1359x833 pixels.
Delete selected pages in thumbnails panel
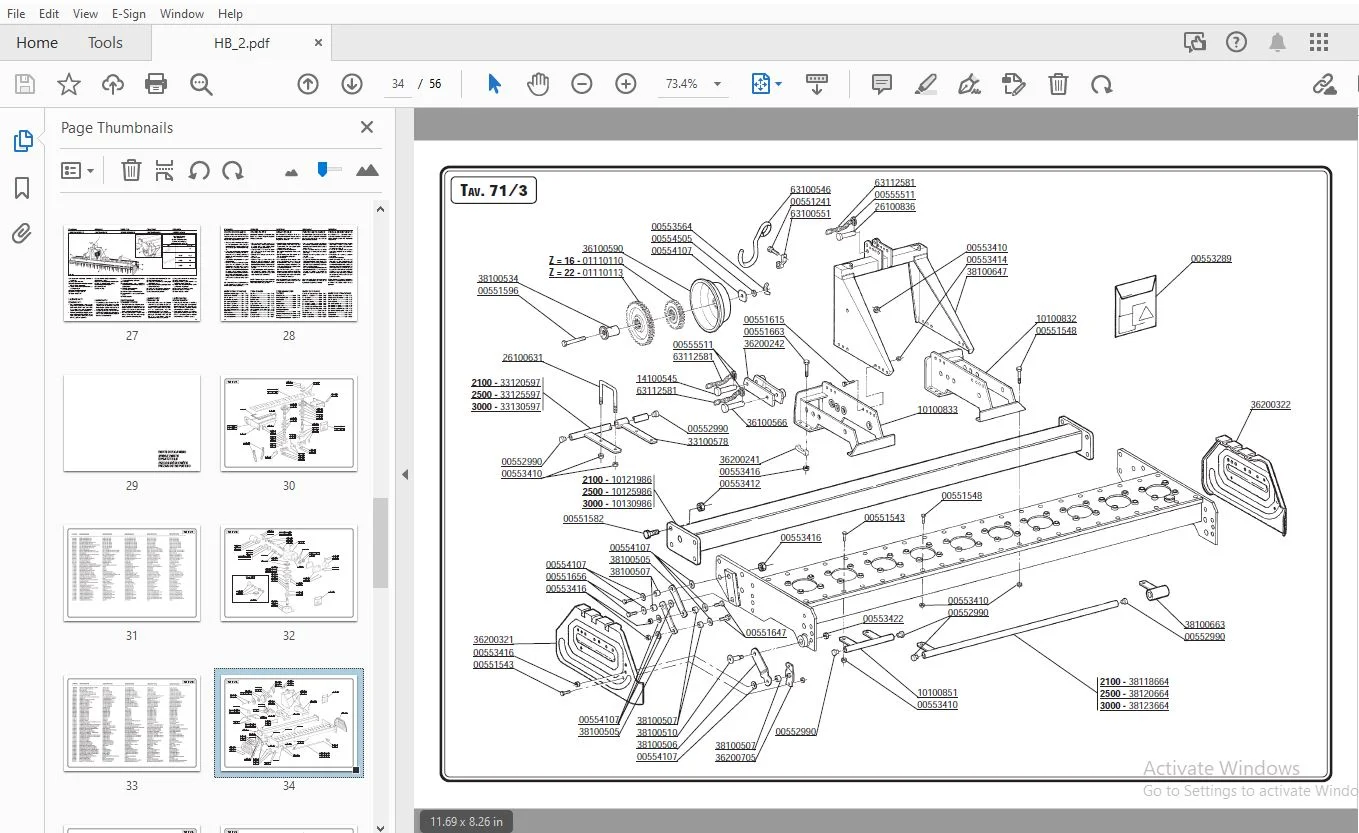131,171
